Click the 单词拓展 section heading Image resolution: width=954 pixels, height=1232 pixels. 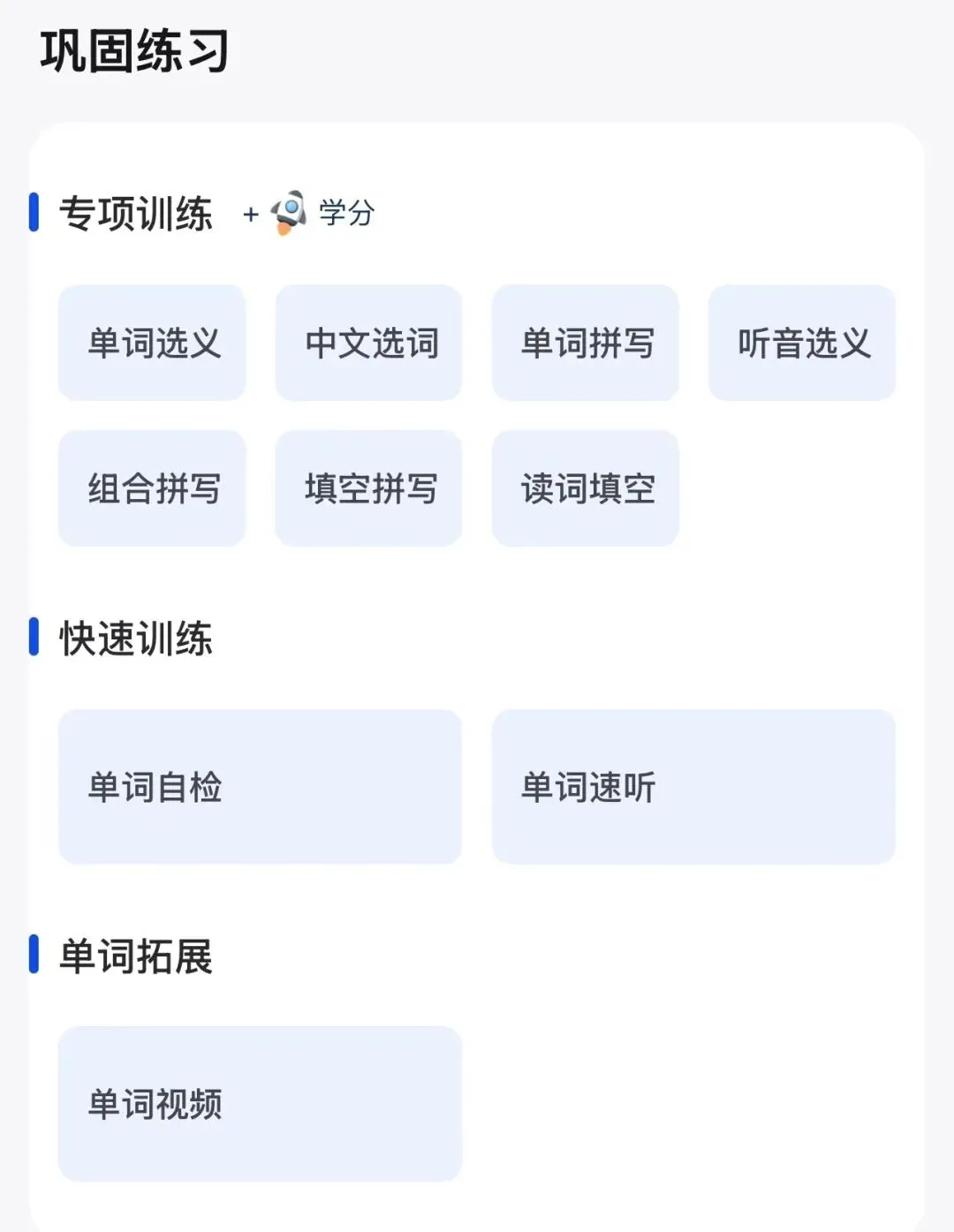point(136,956)
